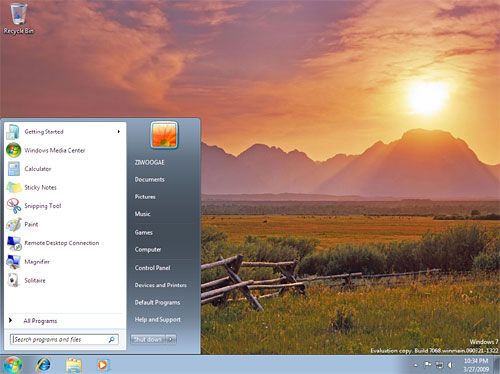The height and width of the screenshot is (374, 500).
Task: Open Help and Support link
Action: tap(157, 319)
